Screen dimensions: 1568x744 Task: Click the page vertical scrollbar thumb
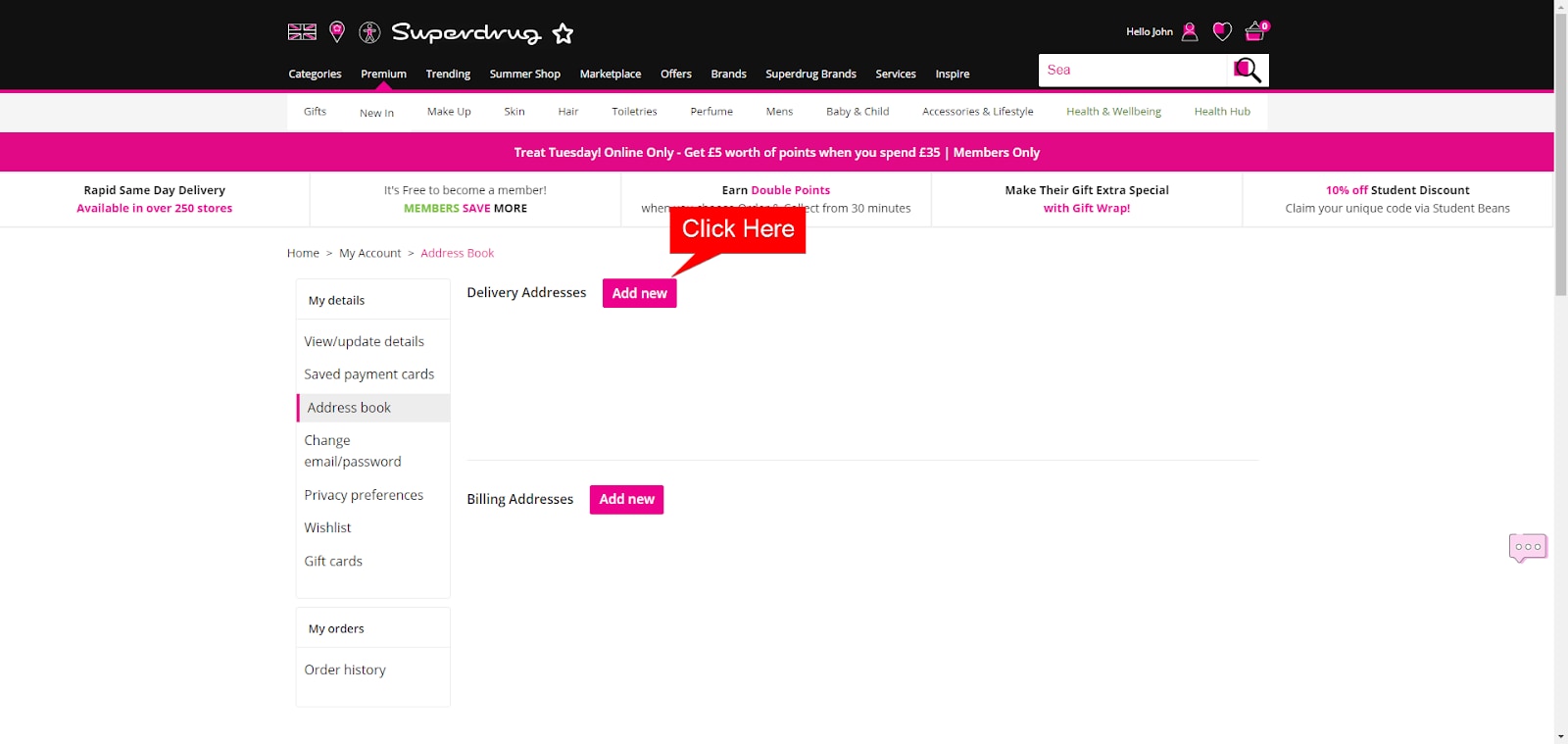[x=1560, y=155]
